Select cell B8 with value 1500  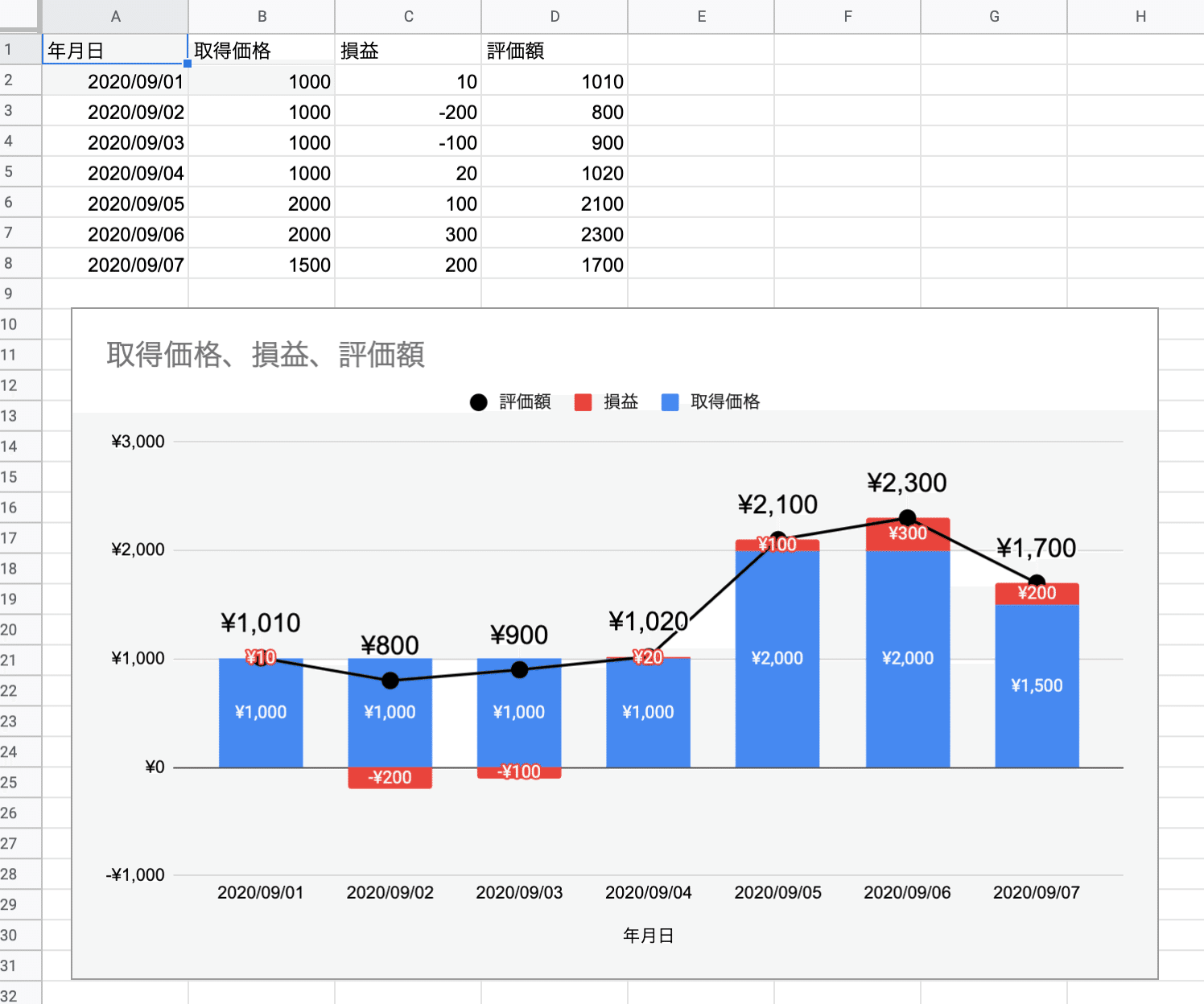click(262, 265)
